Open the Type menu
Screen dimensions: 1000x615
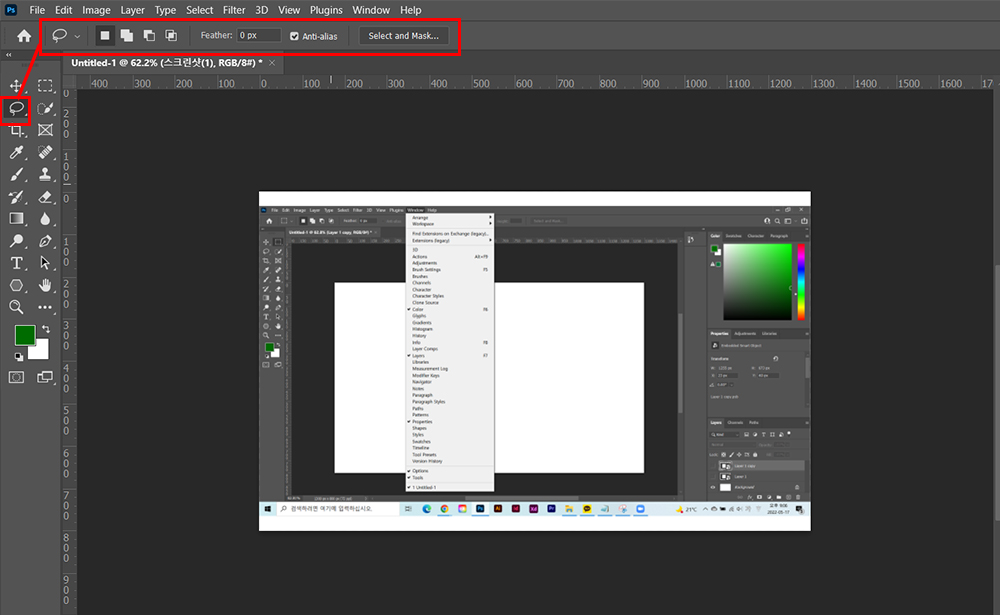coord(165,10)
